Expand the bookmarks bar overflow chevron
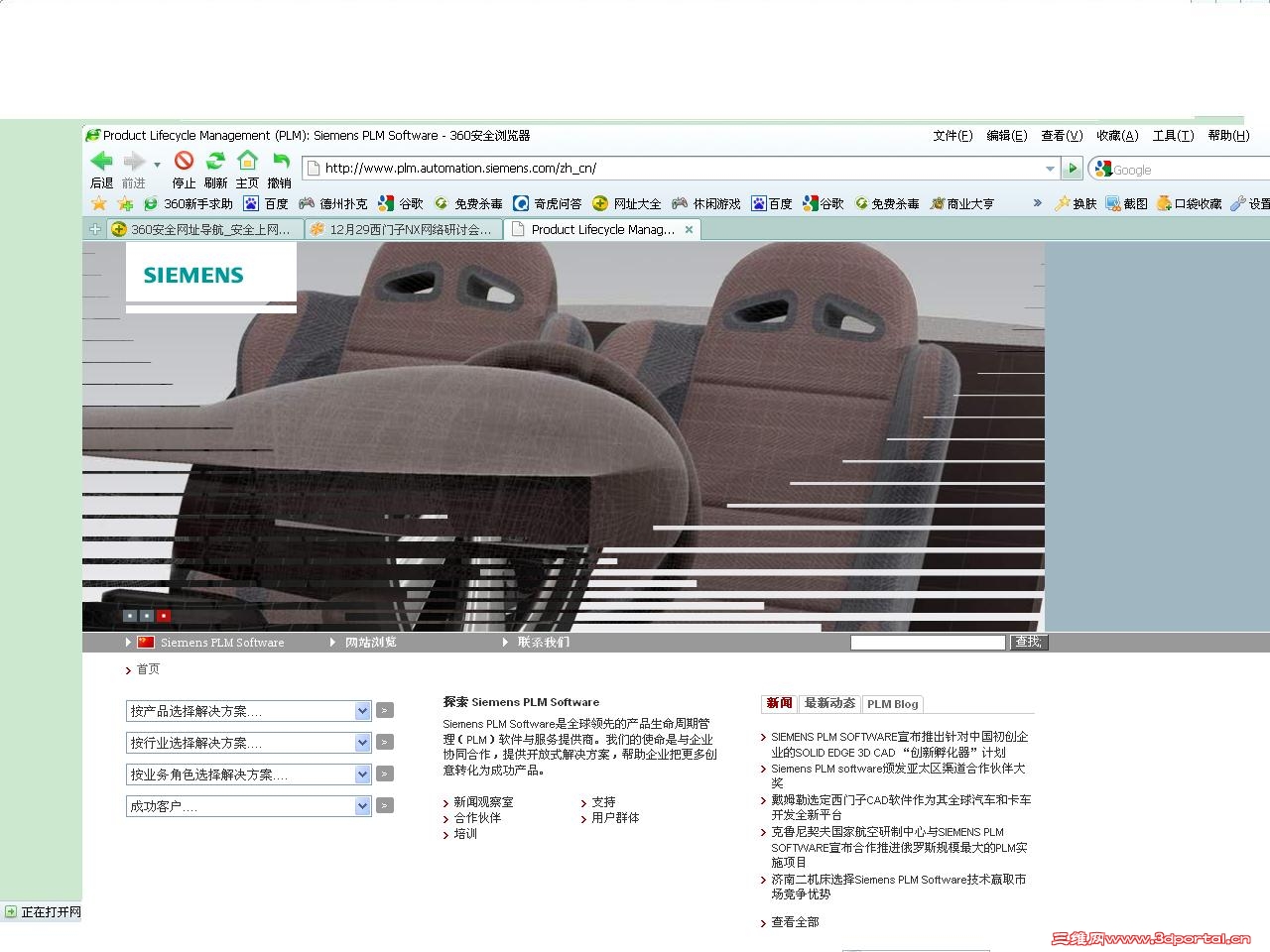 coord(1038,203)
